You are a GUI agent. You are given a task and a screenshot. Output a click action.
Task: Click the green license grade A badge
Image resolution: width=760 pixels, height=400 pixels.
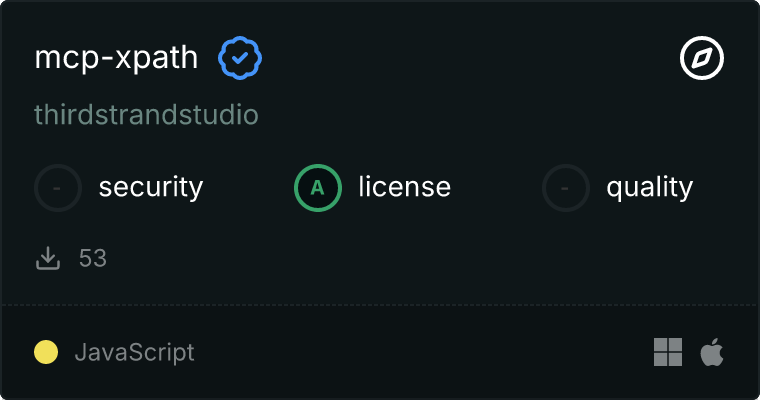pos(318,187)
